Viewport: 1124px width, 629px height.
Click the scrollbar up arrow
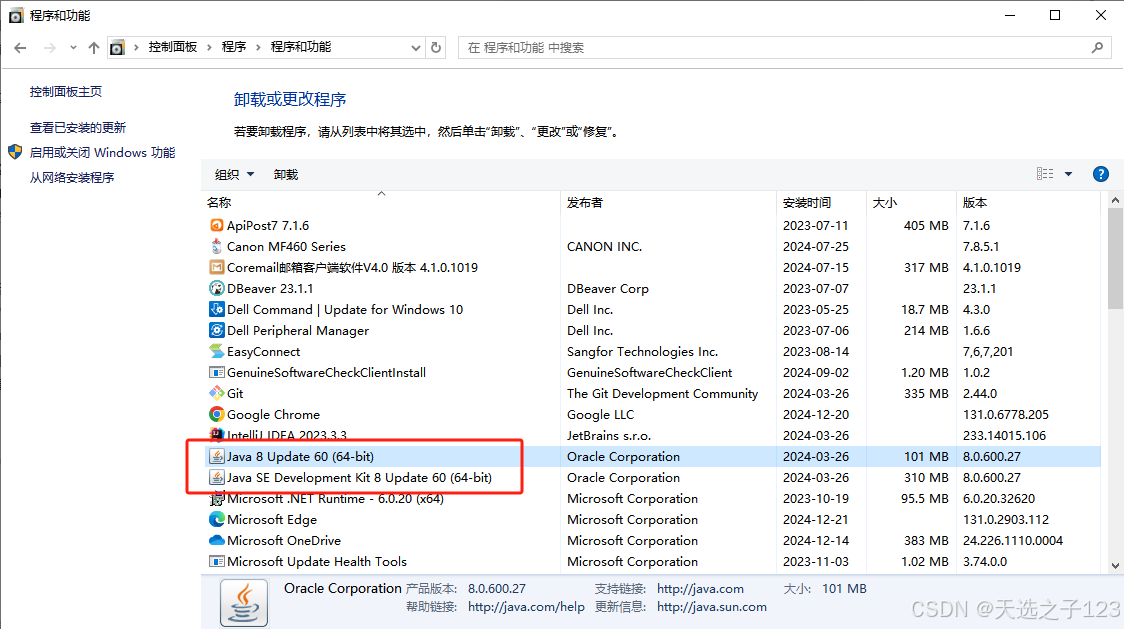1115,201
